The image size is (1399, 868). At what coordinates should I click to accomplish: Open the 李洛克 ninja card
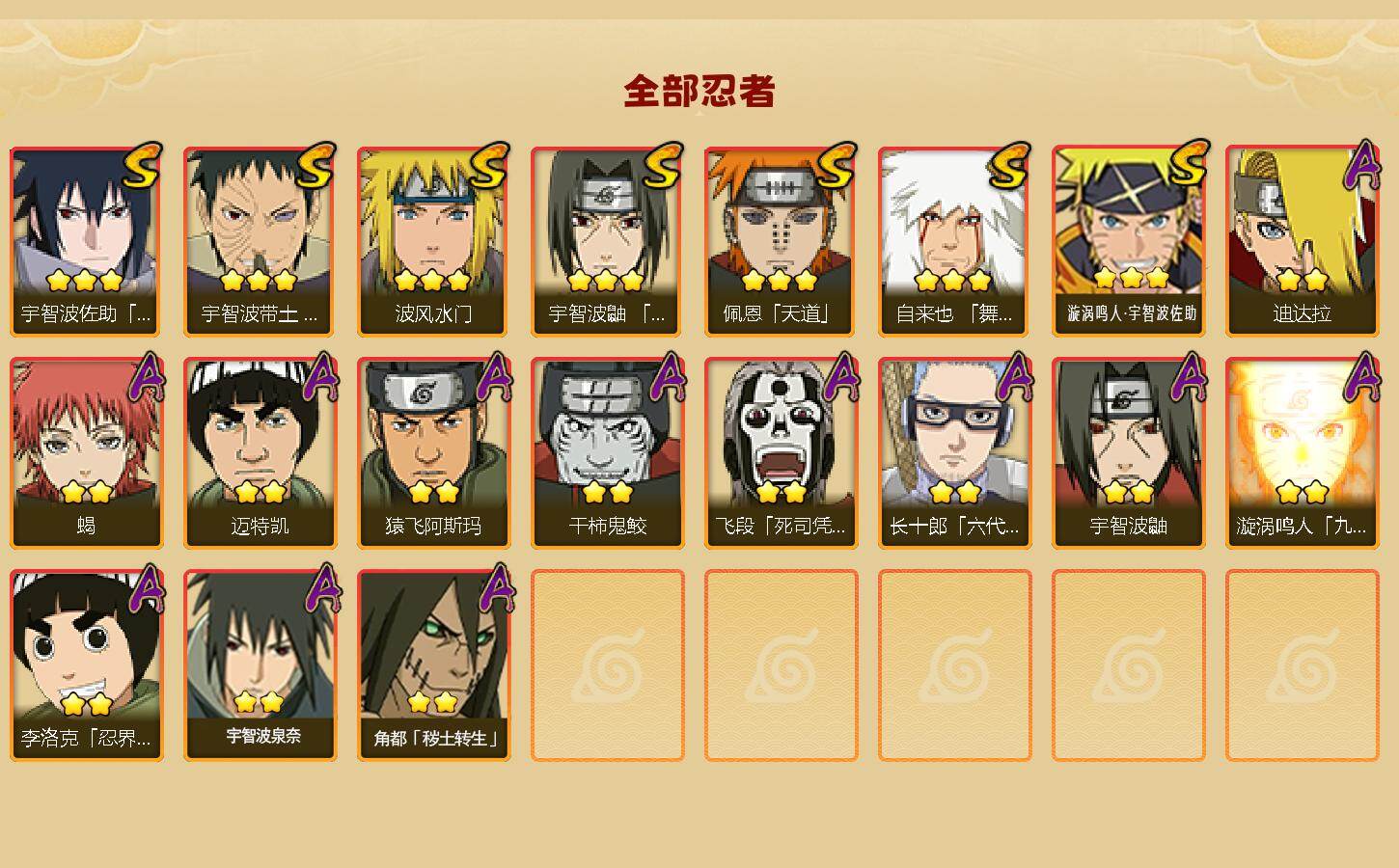[x=86, y=665]
